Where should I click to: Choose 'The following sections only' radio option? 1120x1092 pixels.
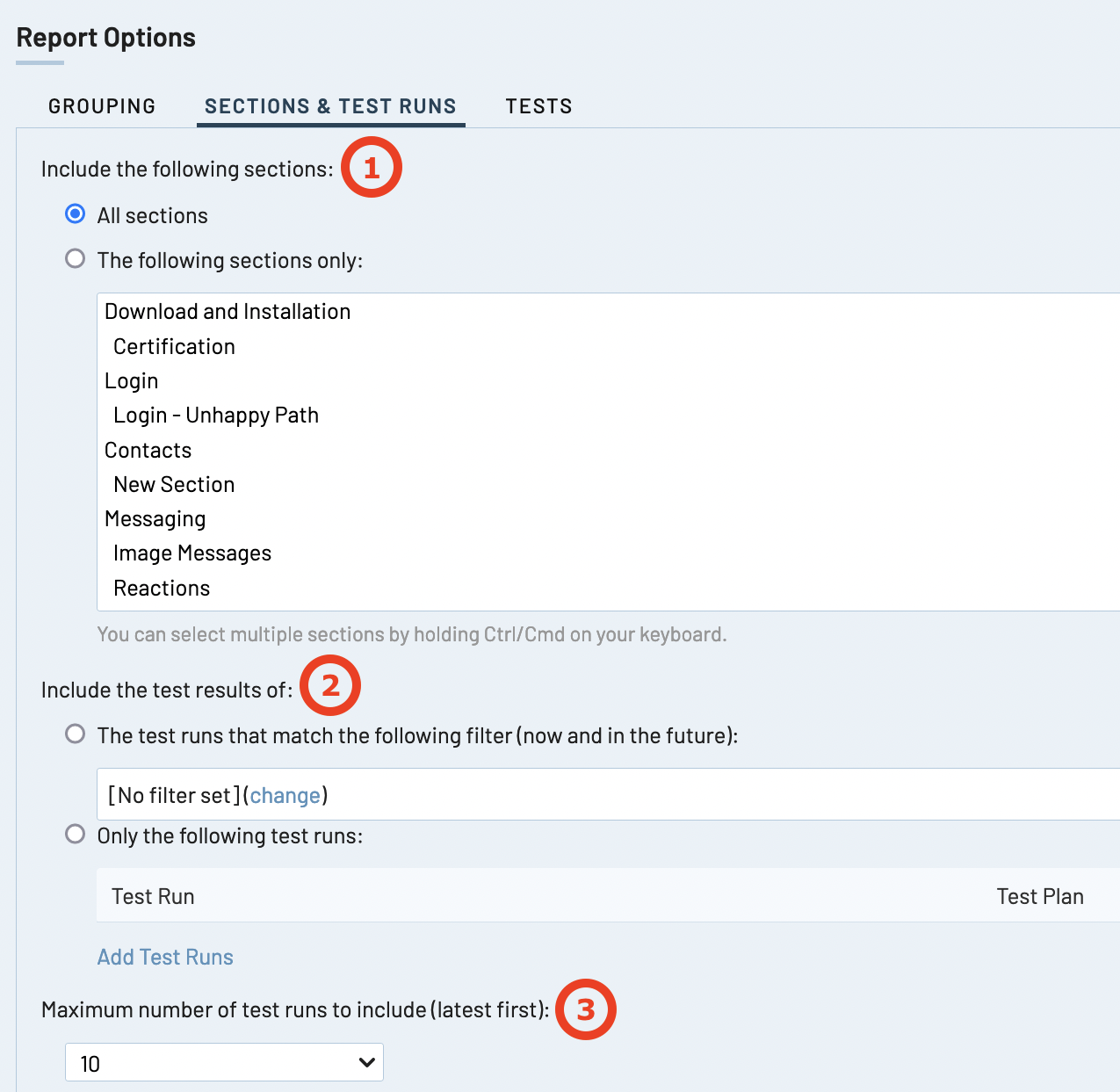coord(76,259)
